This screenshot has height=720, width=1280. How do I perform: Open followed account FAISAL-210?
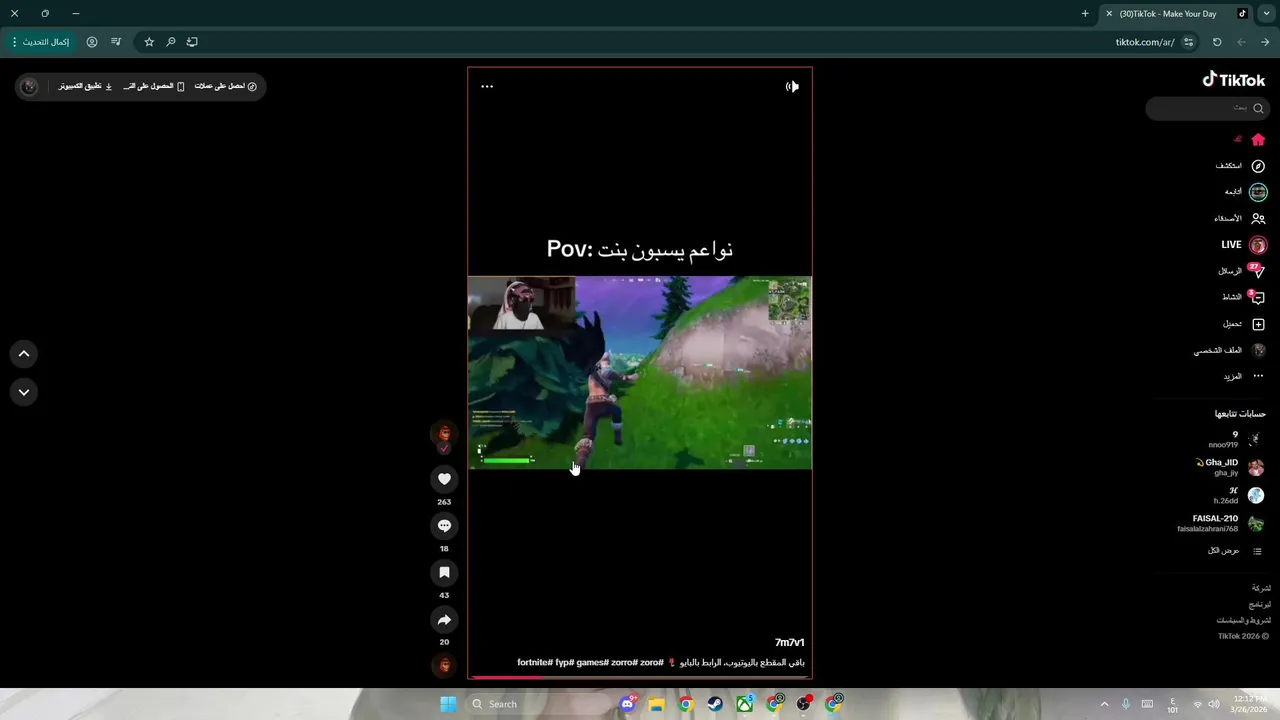[1221, 523]
